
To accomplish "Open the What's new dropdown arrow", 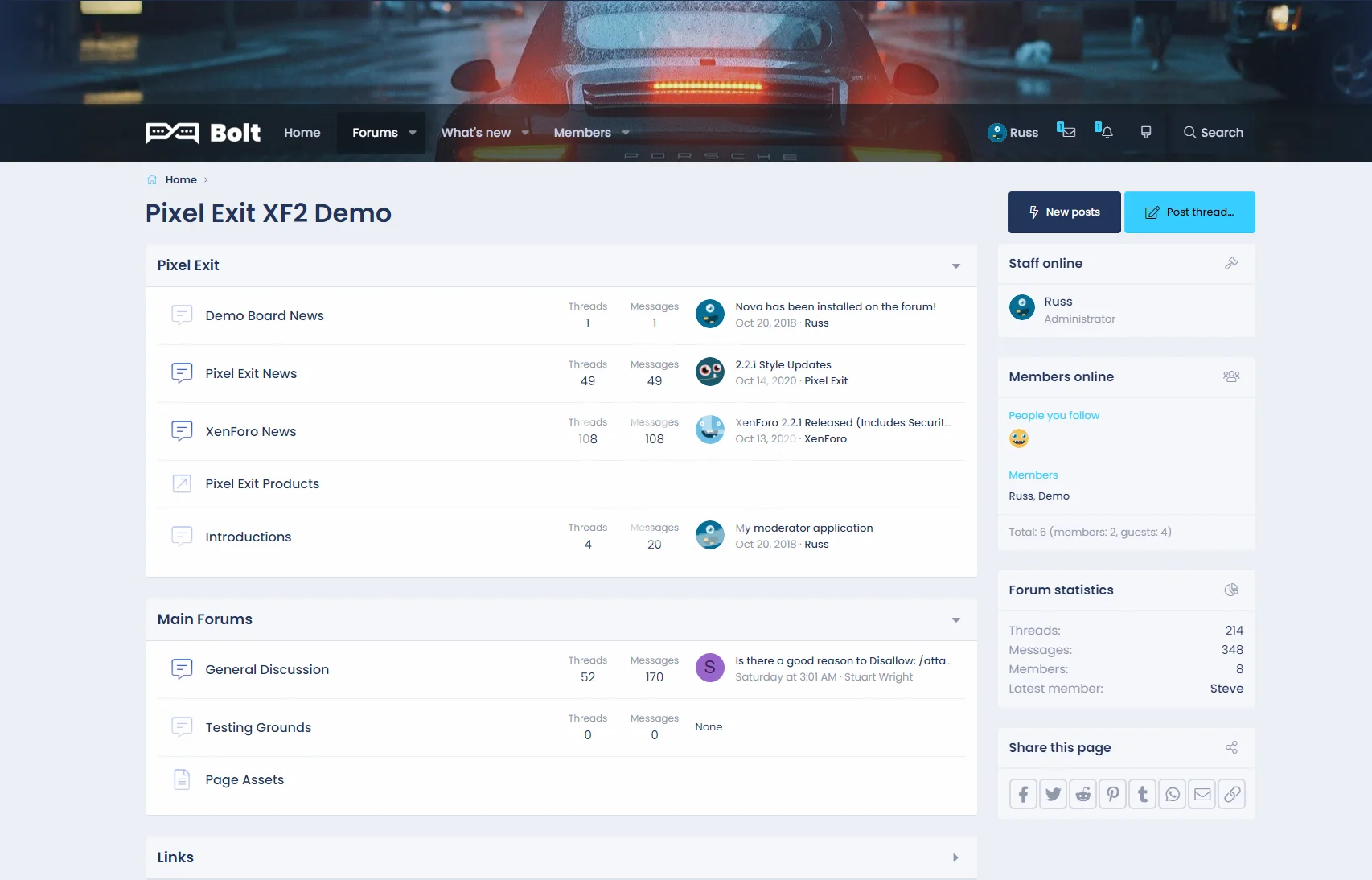I will [525, 133].
